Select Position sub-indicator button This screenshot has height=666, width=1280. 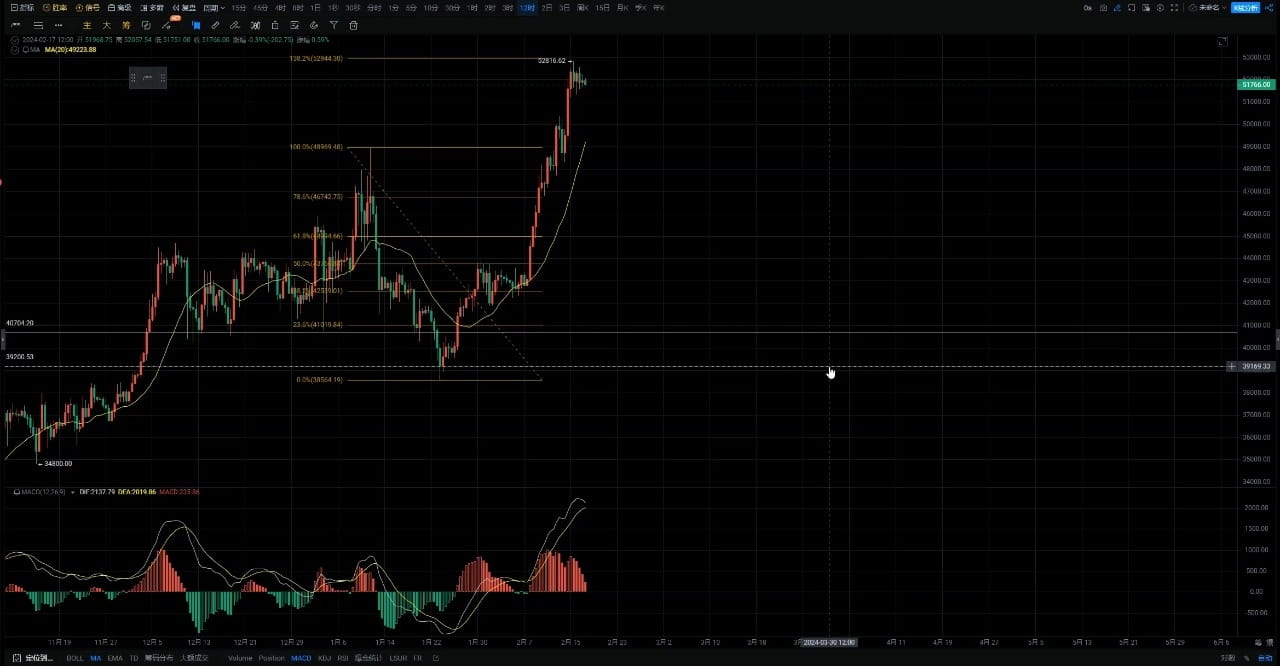tap(271, 658)
